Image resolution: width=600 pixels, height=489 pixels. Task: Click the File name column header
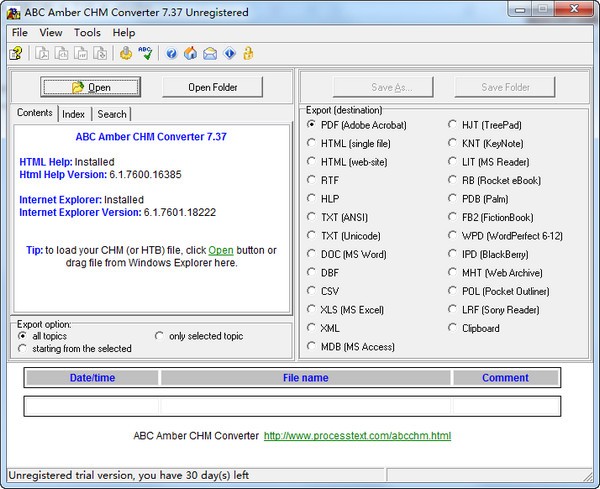pyautogui.click(x=305, y=378)
